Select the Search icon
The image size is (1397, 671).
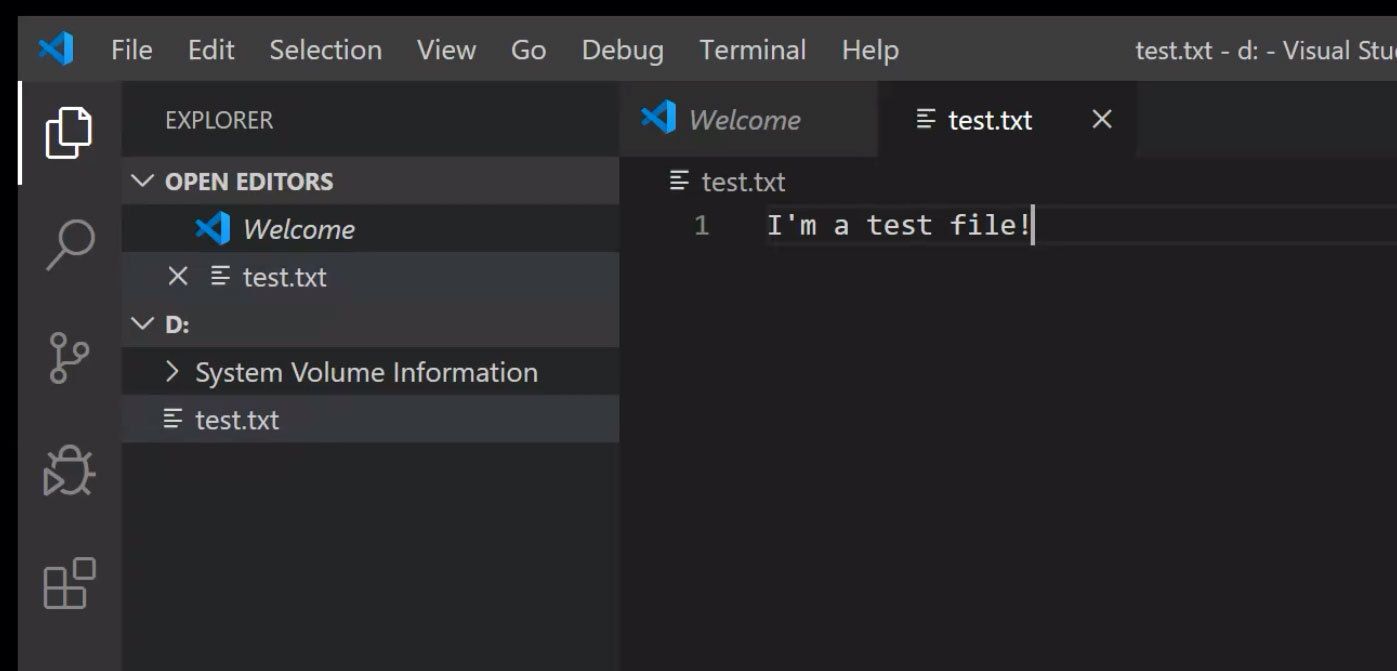[69, 243]
